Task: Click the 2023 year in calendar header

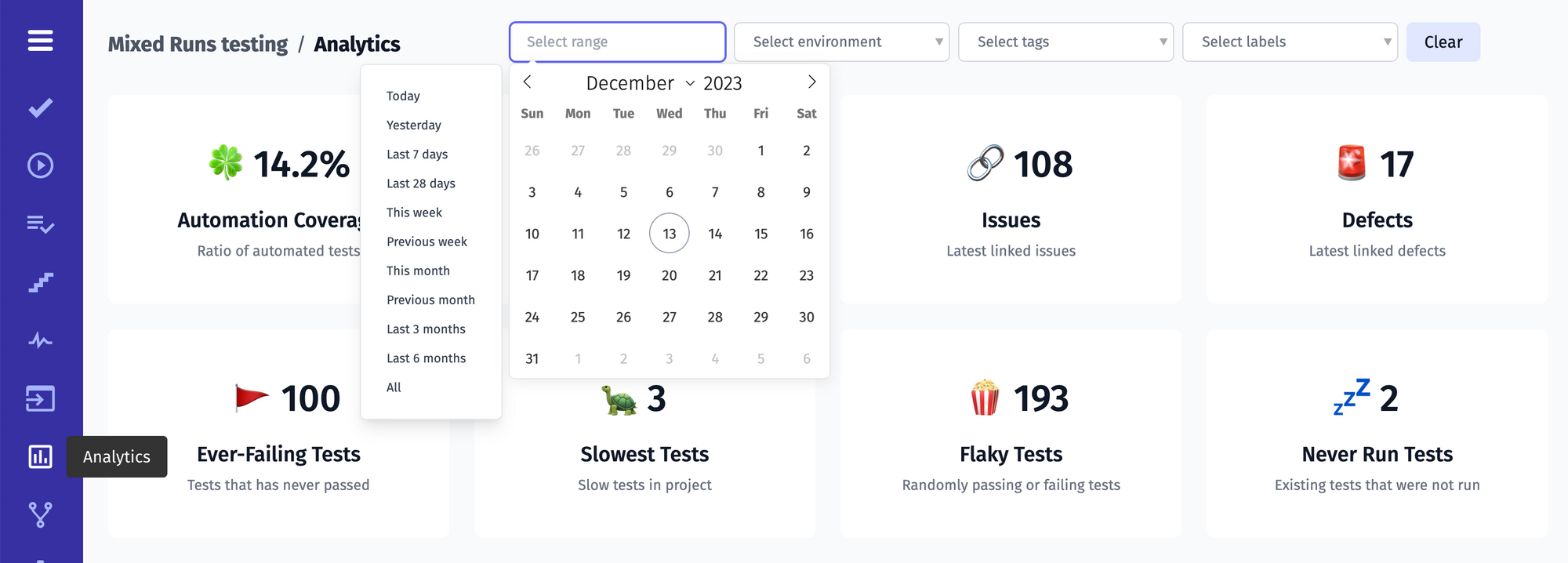Action: (x=723, y=83)
